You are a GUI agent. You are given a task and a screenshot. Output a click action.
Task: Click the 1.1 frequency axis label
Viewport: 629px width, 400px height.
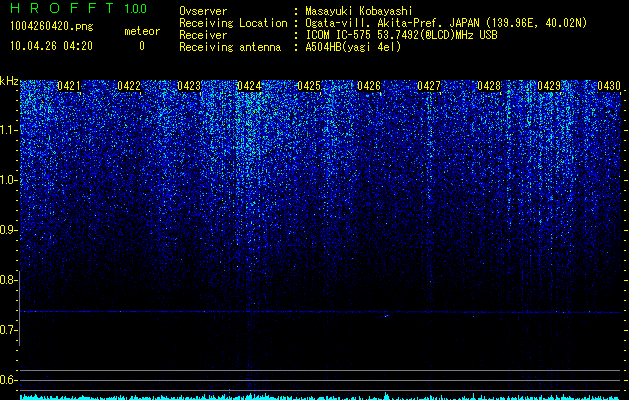pos(9,130)
